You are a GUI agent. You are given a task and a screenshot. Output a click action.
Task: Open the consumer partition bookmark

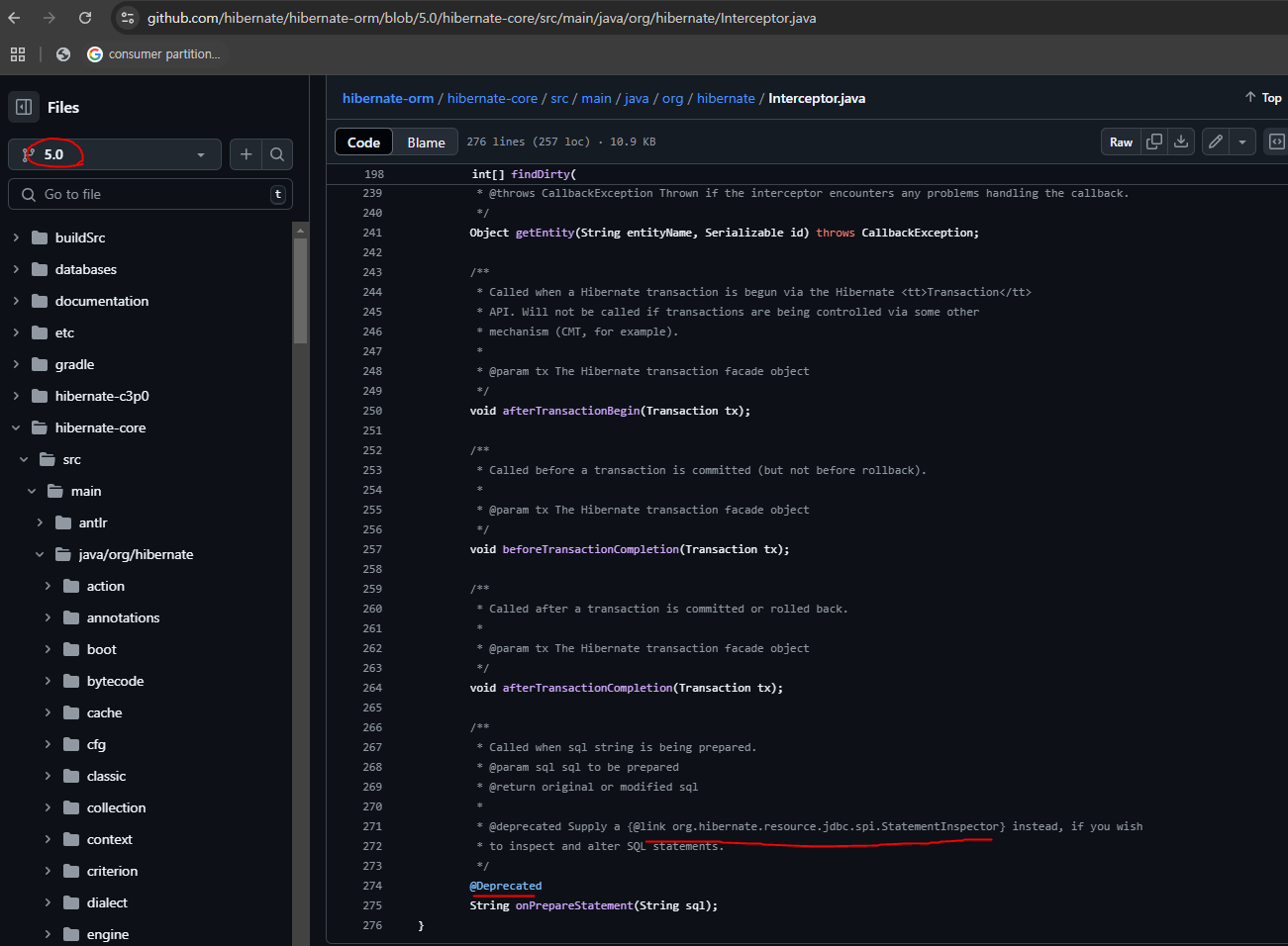point(153,54)
